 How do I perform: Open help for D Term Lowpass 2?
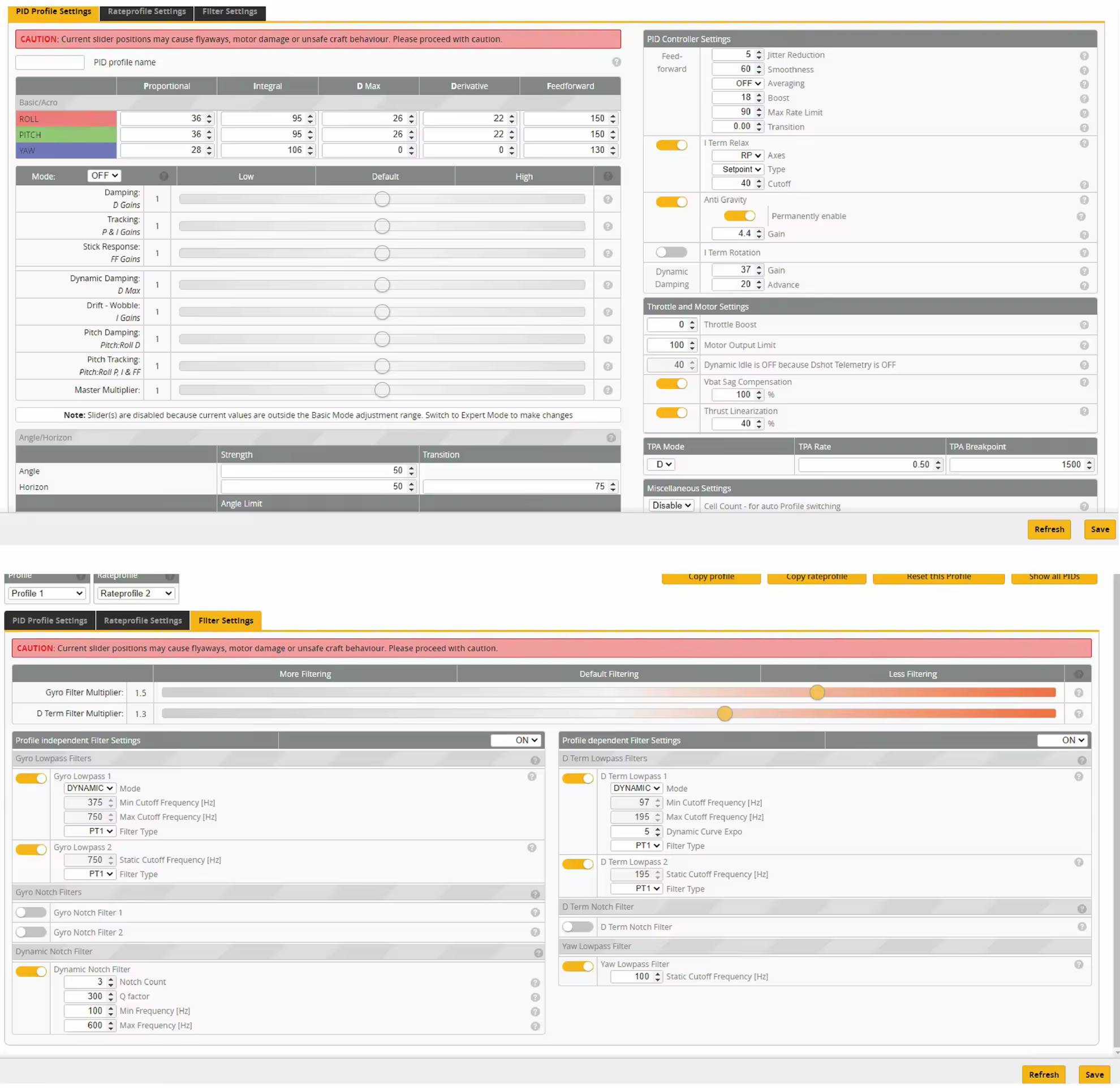point(1078,862)
